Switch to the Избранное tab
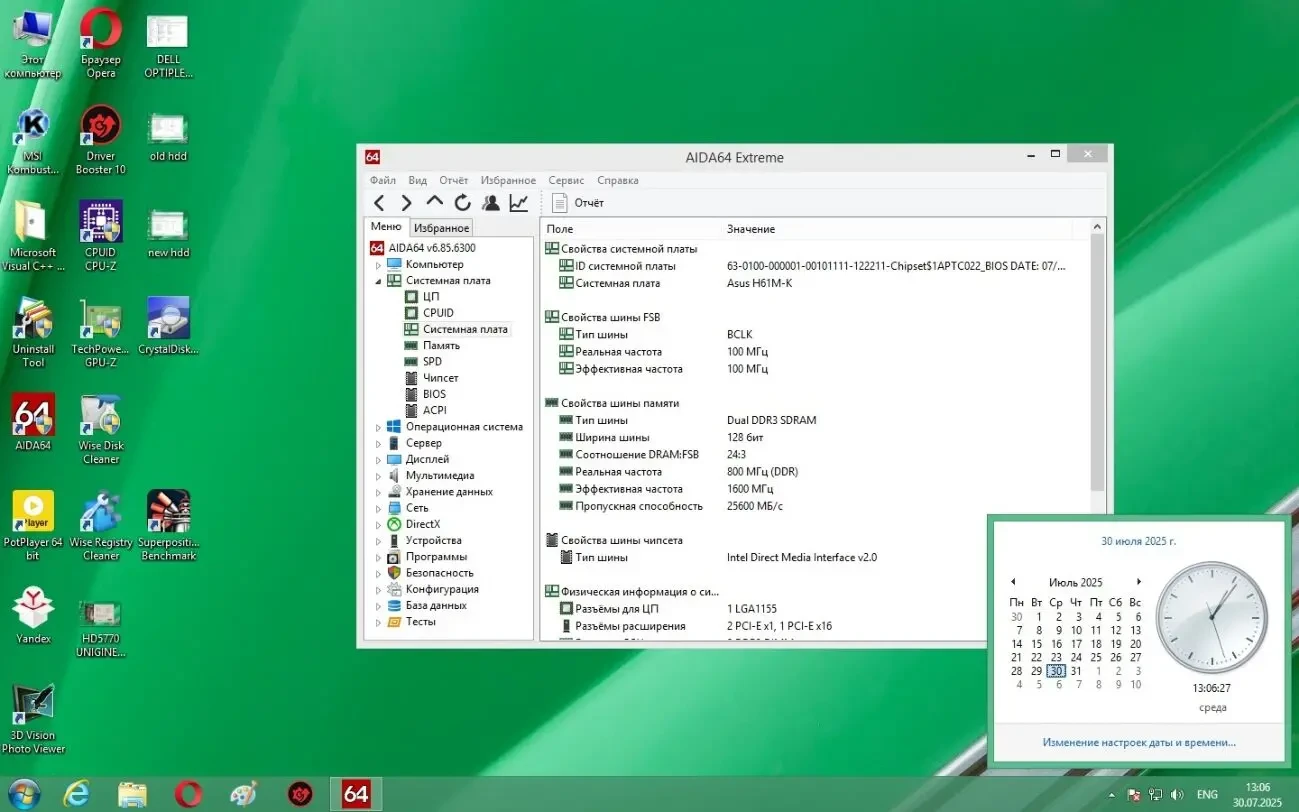1299x812 pixels. coord(441,228)
